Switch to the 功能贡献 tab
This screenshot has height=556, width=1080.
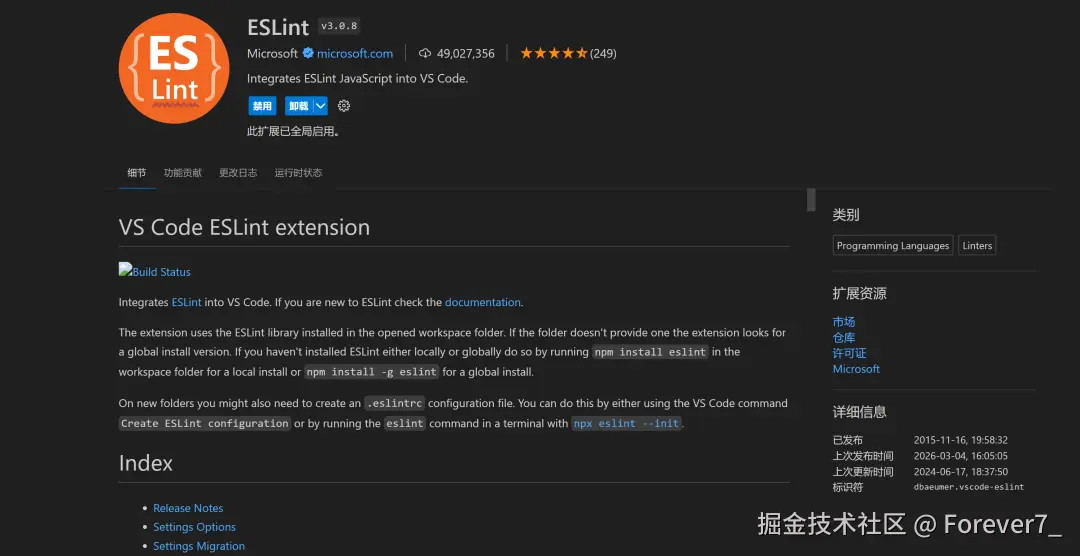tap(183, 173)
